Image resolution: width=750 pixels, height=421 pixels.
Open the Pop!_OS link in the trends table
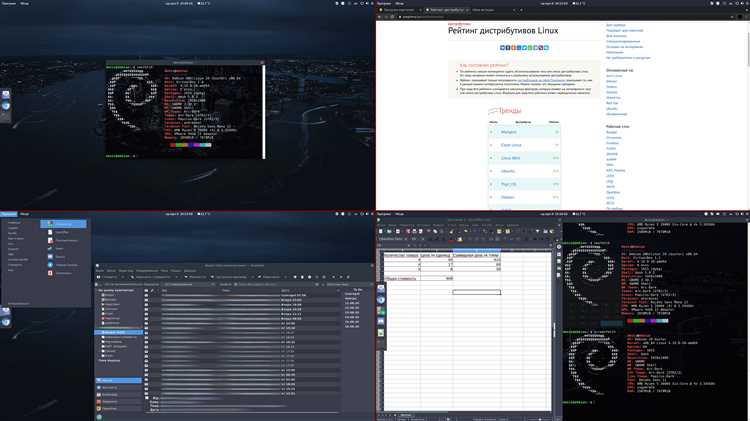click(508, 184)
